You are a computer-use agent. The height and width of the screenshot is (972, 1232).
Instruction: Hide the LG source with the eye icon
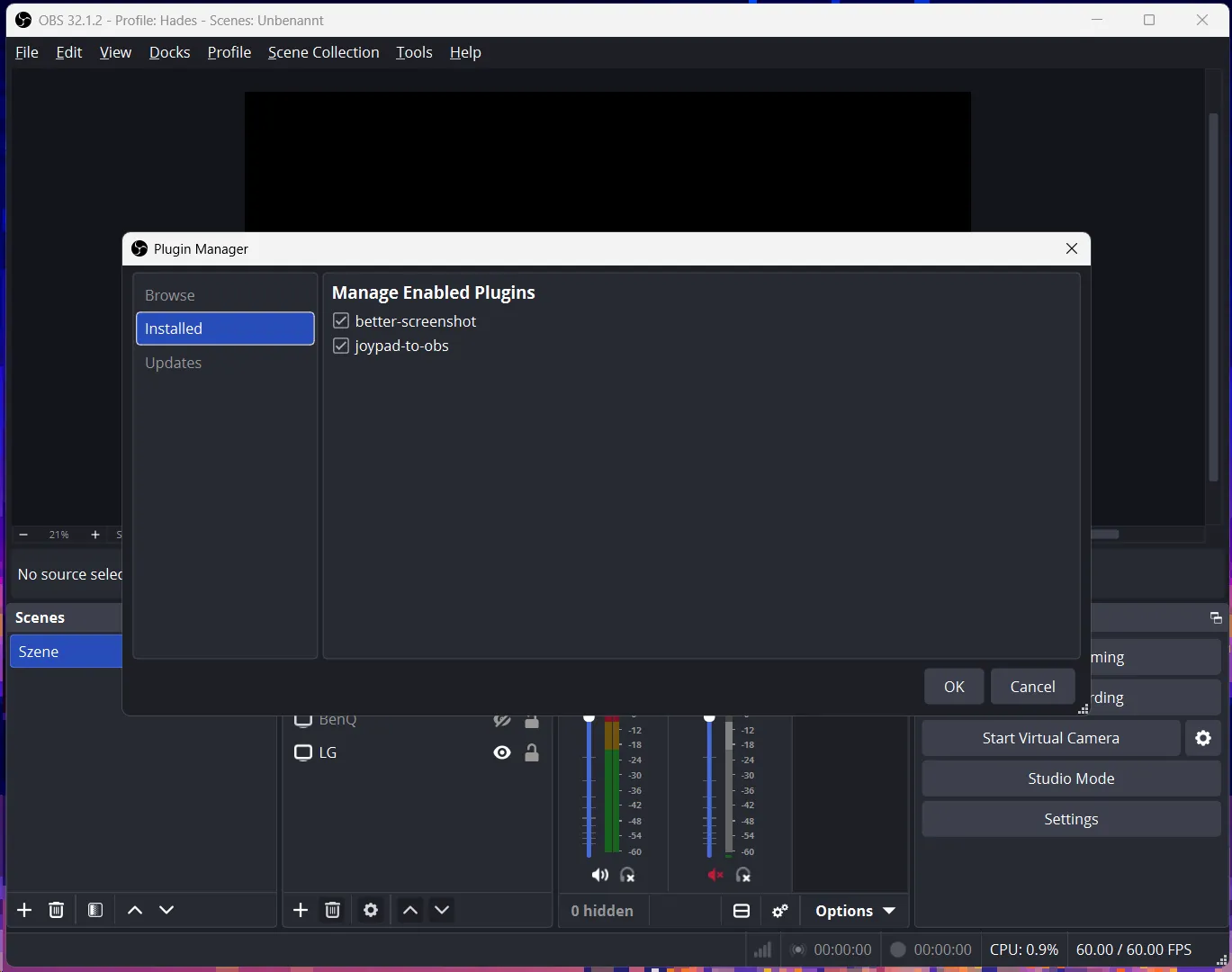click(x=502, y=752)
